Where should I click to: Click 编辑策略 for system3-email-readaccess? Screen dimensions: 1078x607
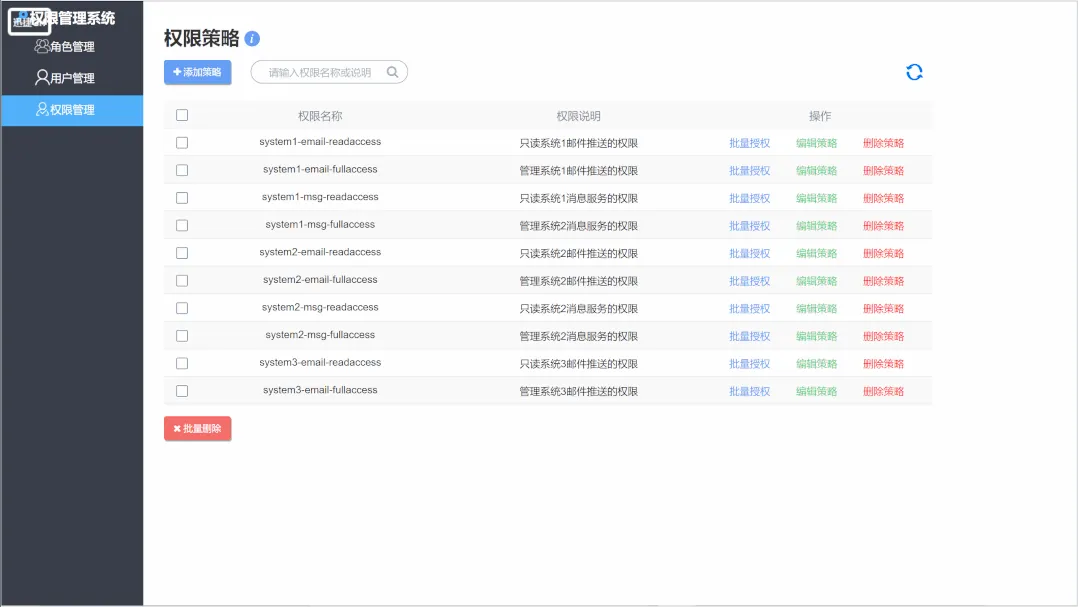(x=817, y=364)
